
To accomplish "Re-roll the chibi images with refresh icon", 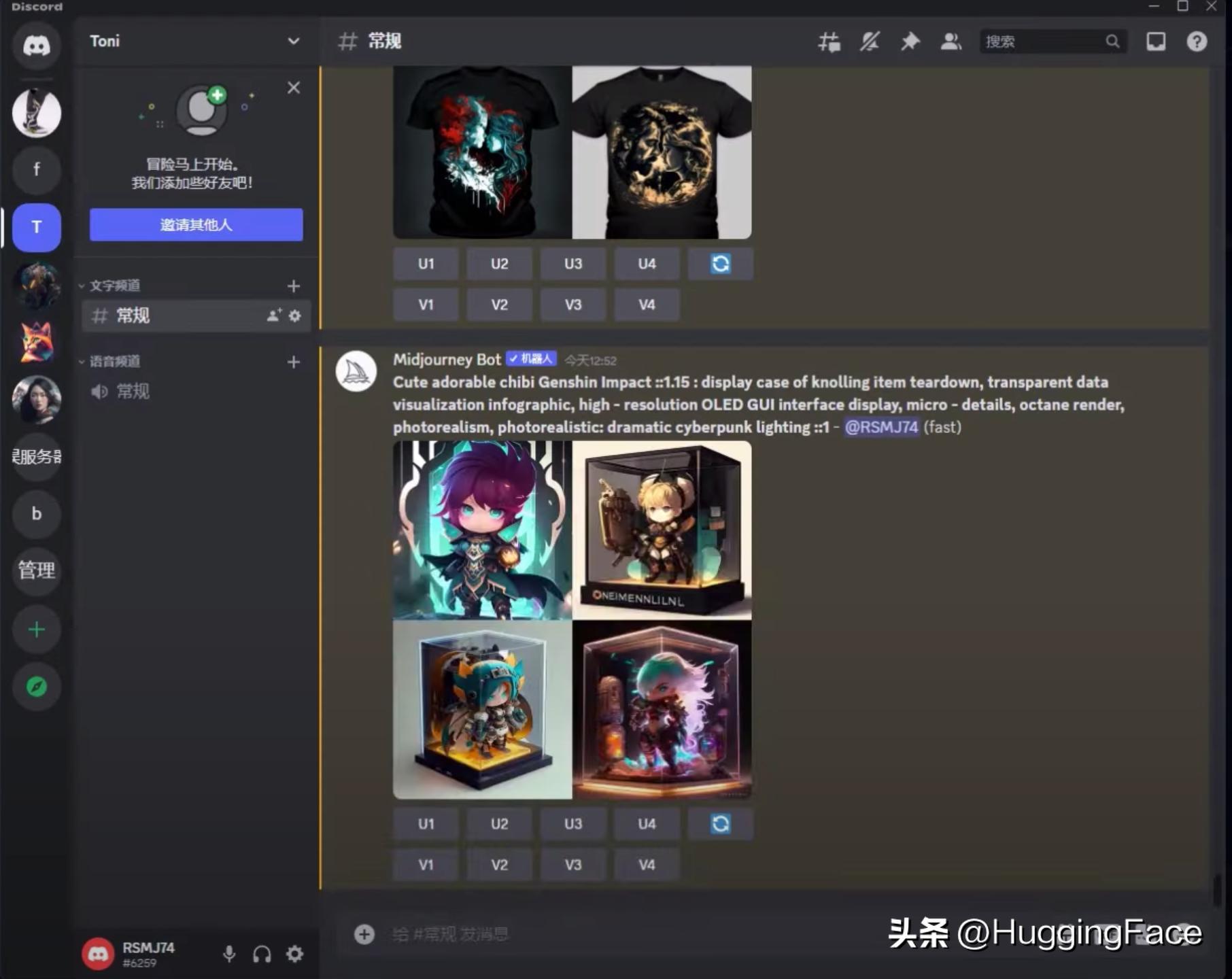I will pos(721,824).
